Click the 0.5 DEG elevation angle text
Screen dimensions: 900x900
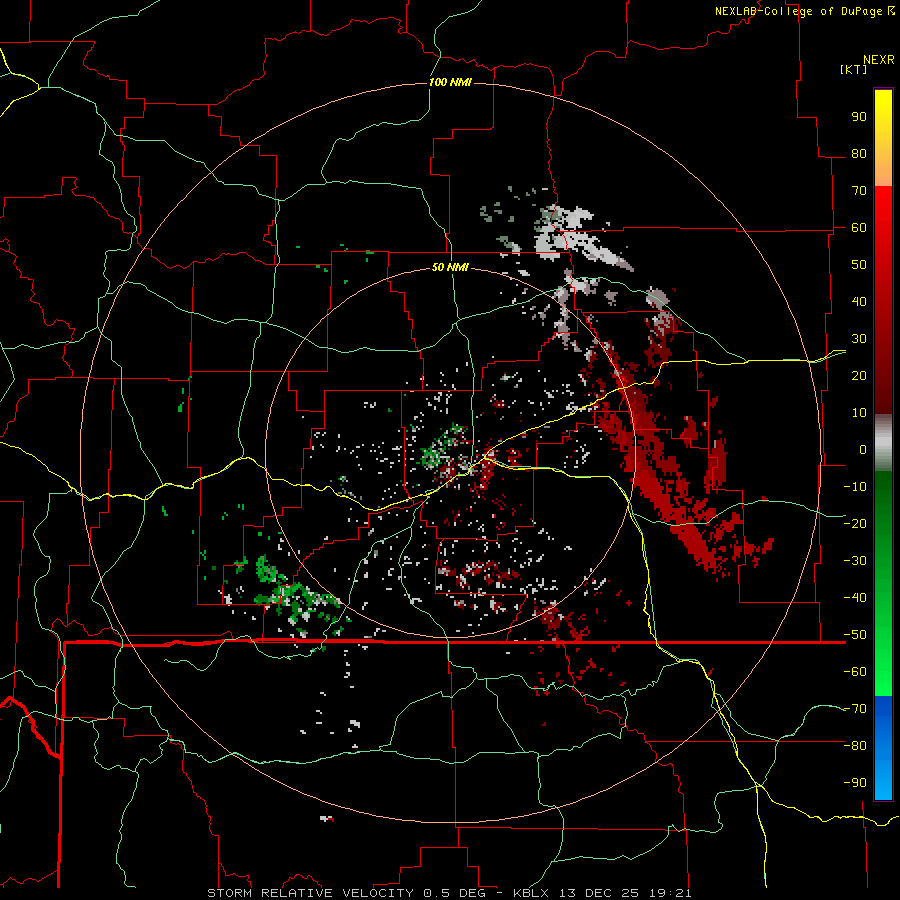tap(455, 893)
